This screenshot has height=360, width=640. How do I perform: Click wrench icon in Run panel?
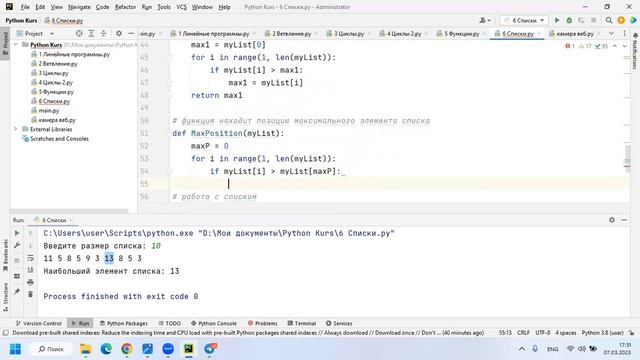pos(17,245)
